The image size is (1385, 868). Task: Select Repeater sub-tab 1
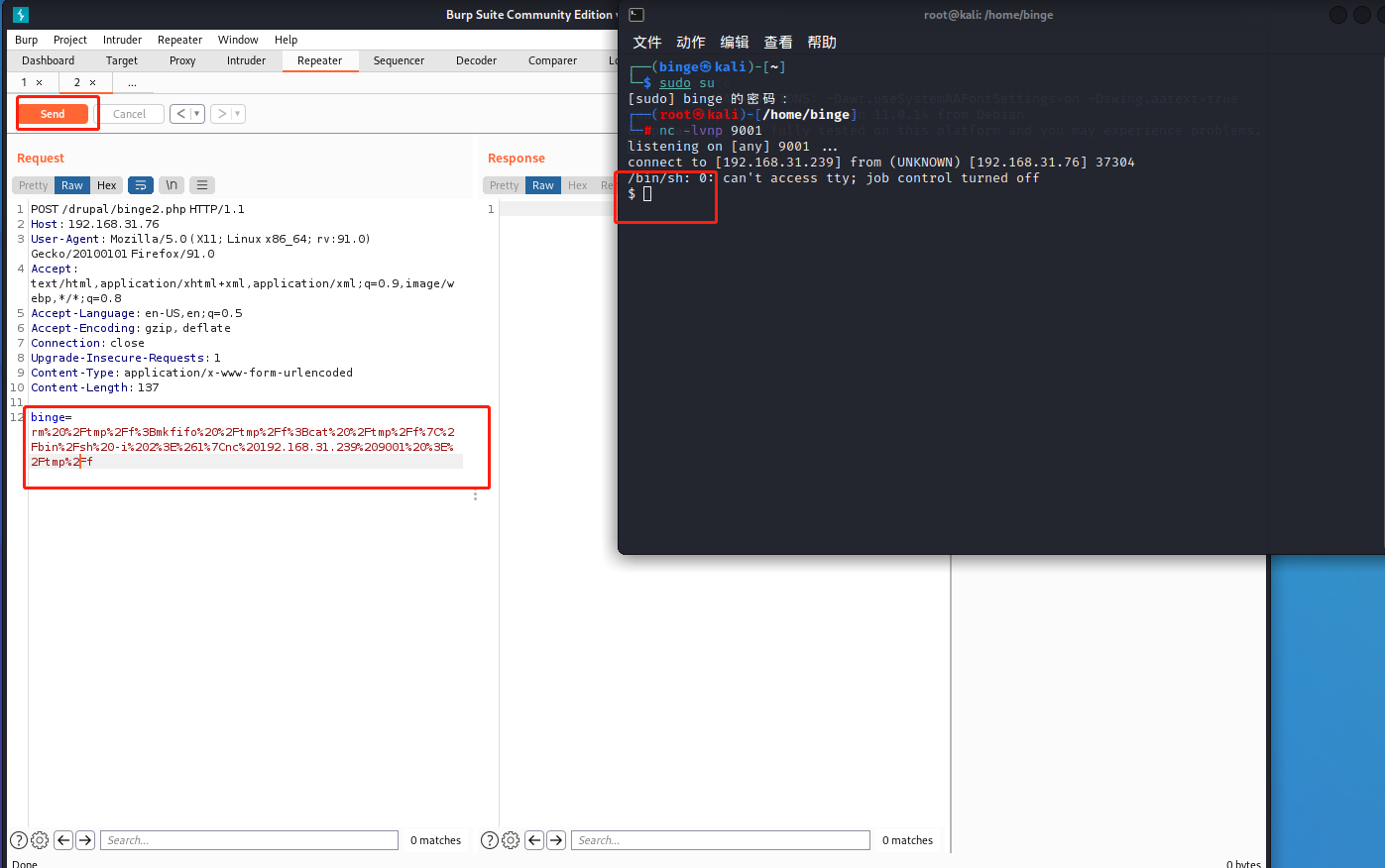(25, 83)
